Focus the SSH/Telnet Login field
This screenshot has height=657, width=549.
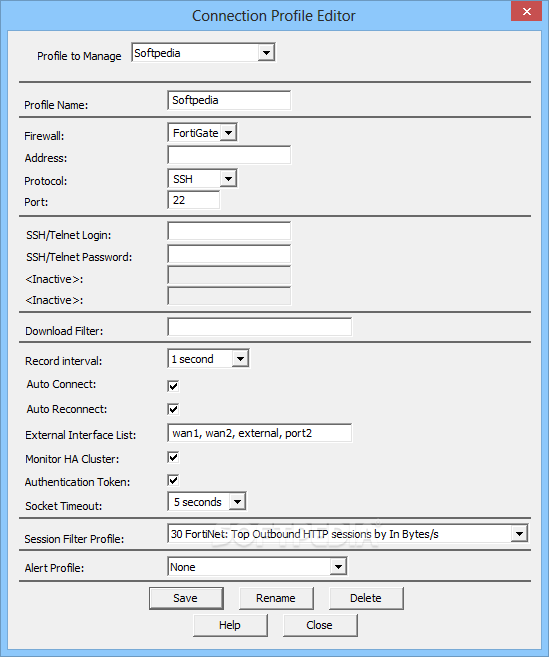[229, 231]
